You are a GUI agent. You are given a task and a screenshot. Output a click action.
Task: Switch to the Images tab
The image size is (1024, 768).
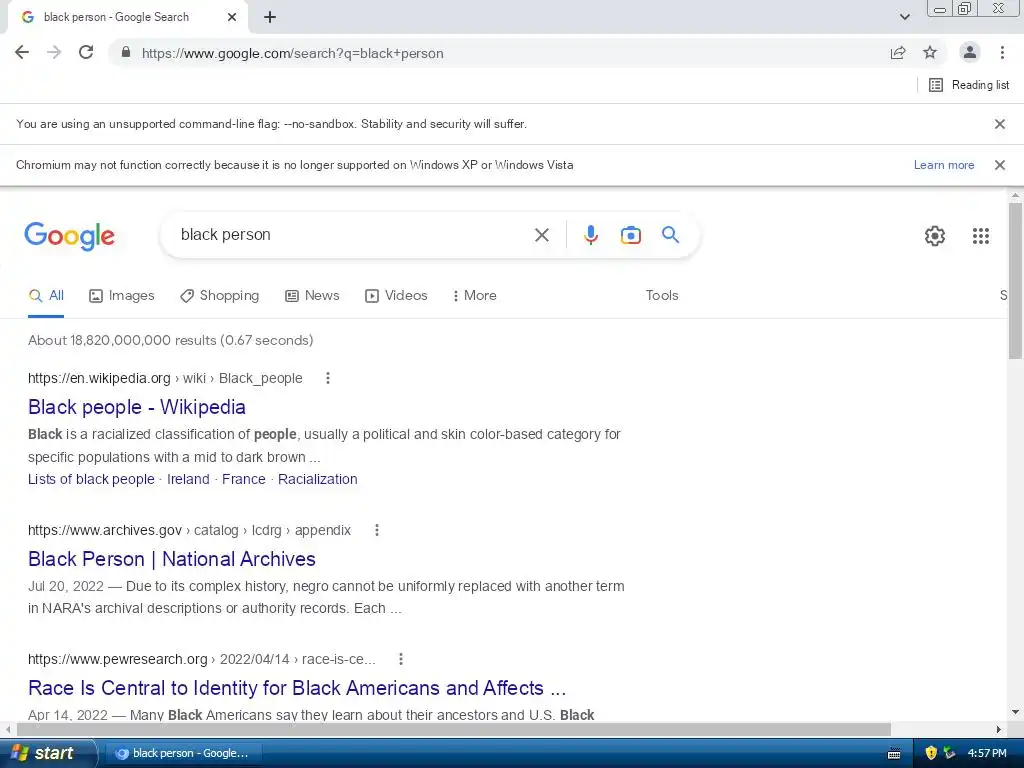click(122, 296)
